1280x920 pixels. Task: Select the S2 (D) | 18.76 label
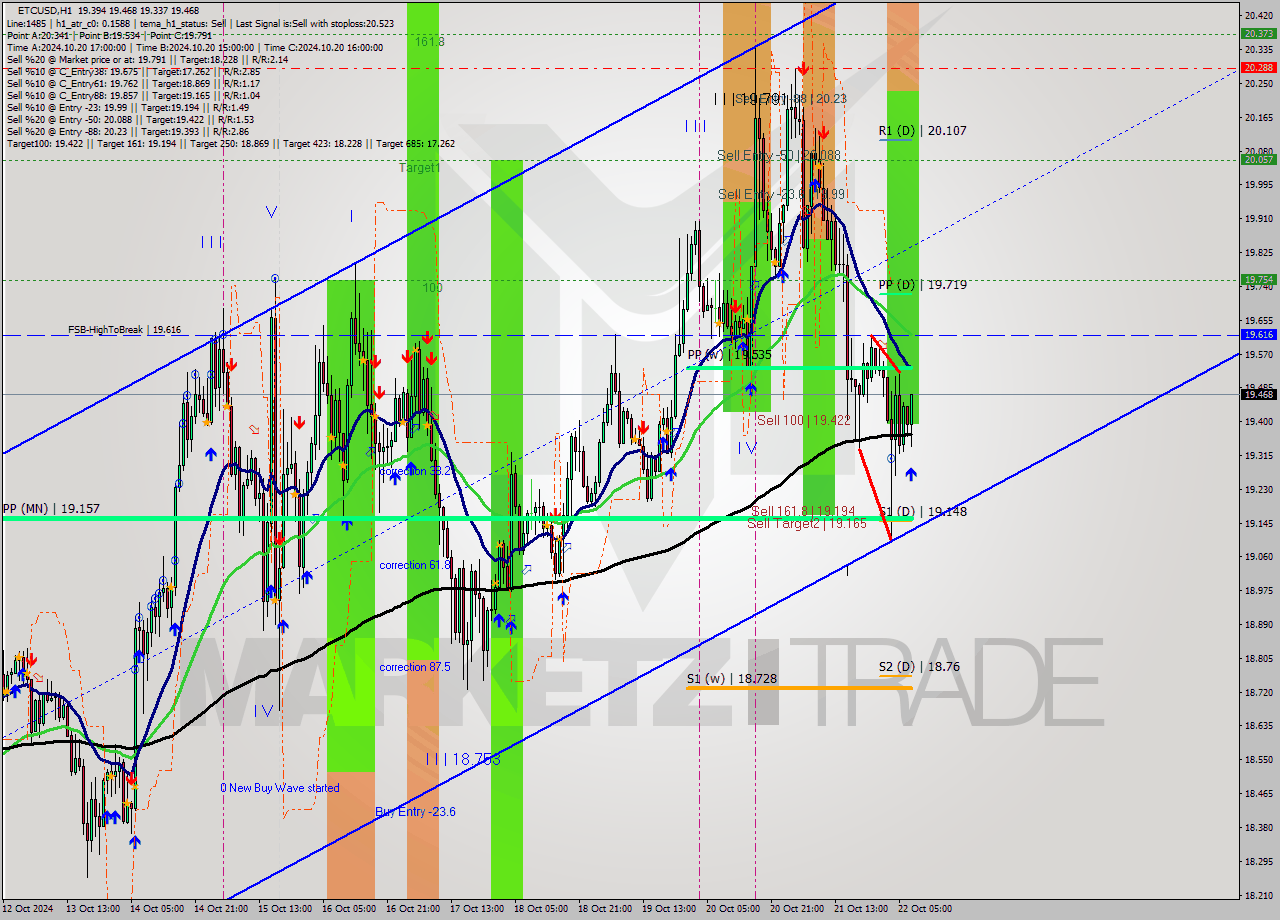click(x=919, y=667)
